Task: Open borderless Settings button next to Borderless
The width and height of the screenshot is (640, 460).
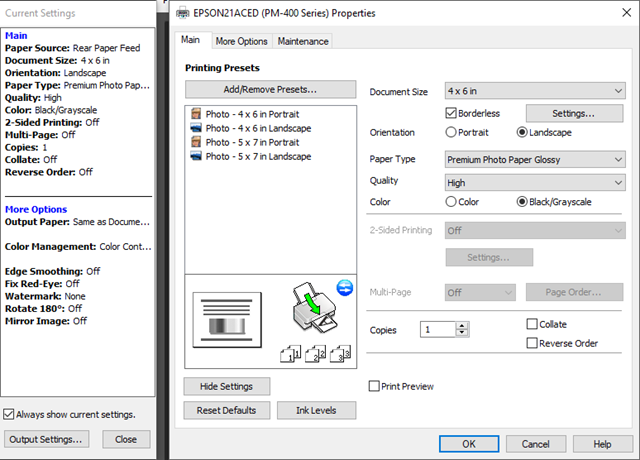Action: 574,113
